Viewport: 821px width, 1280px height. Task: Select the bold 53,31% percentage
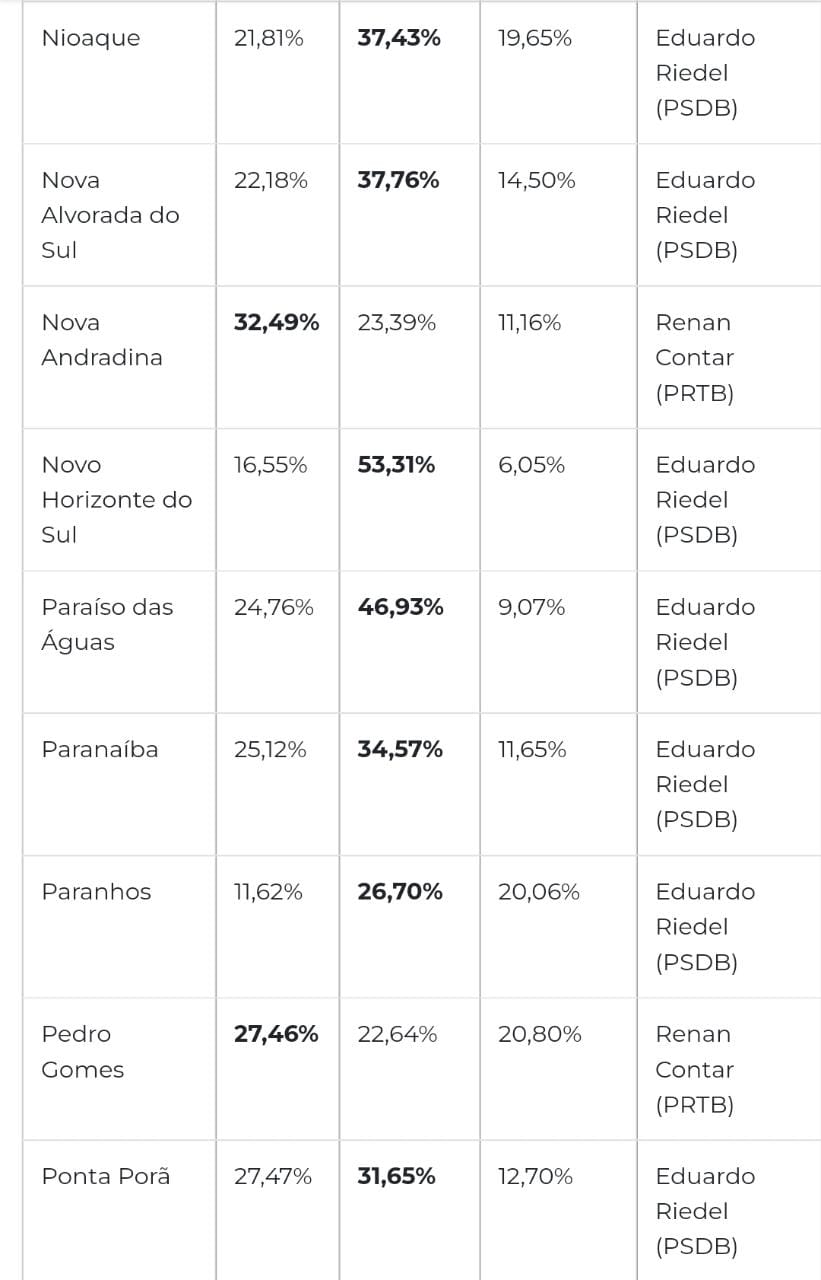pyautogui.click(x=396, y=465)
